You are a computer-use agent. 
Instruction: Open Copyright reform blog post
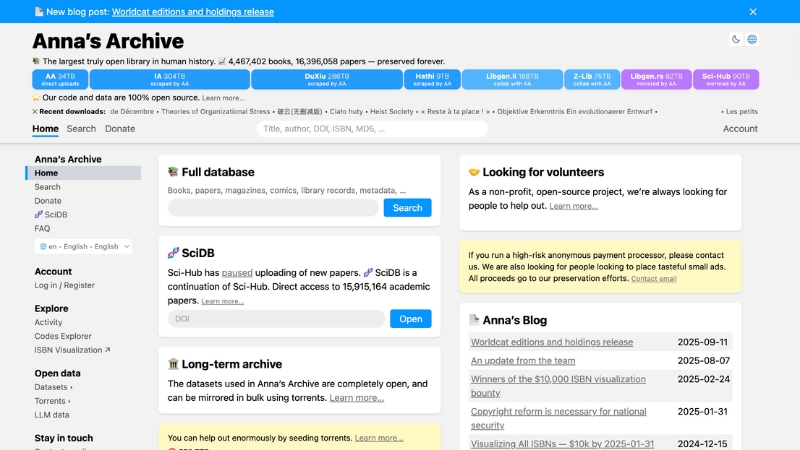(558, 418)
